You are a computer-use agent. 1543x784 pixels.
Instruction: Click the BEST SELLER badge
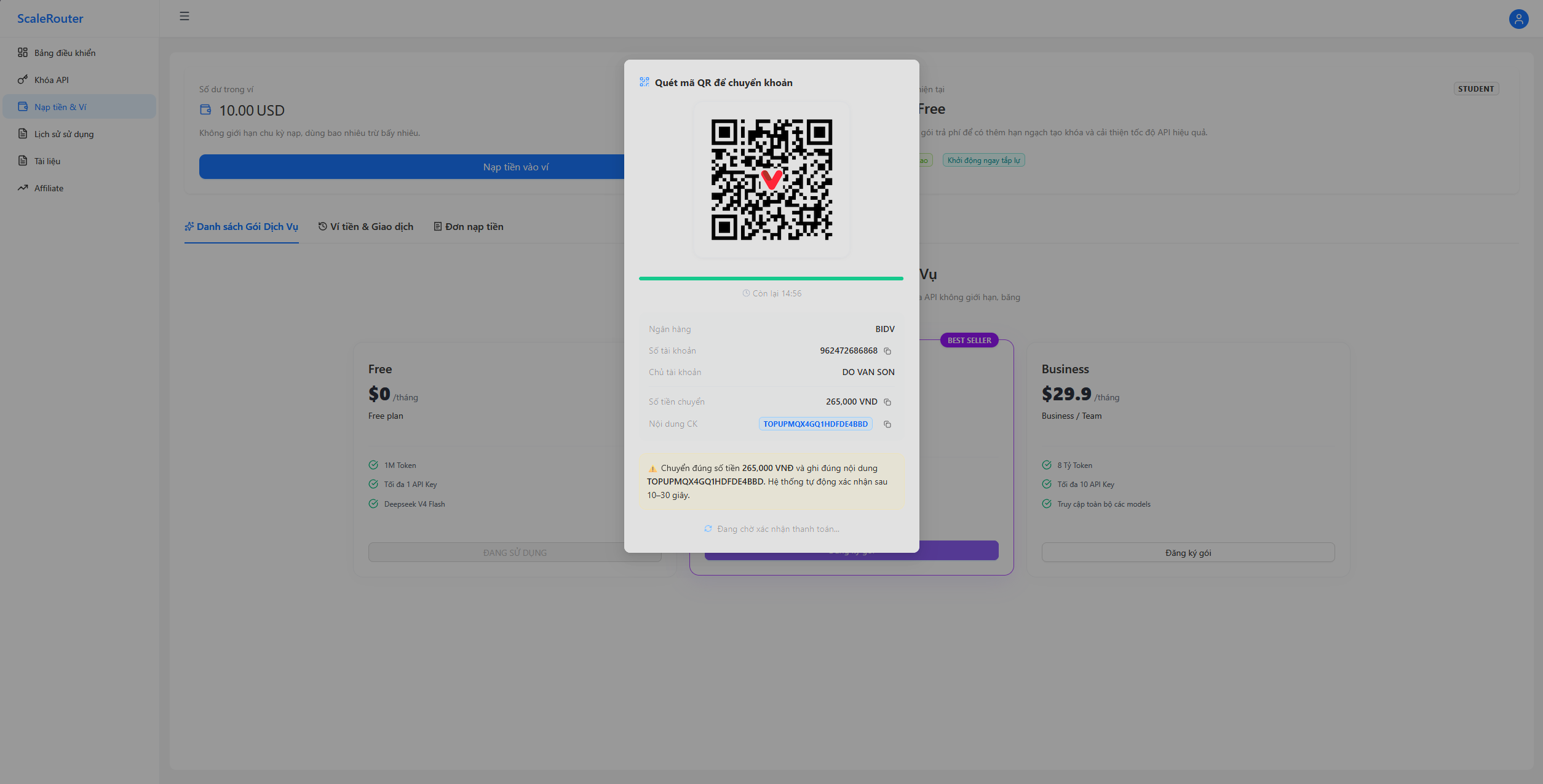(x=969, y=341)
